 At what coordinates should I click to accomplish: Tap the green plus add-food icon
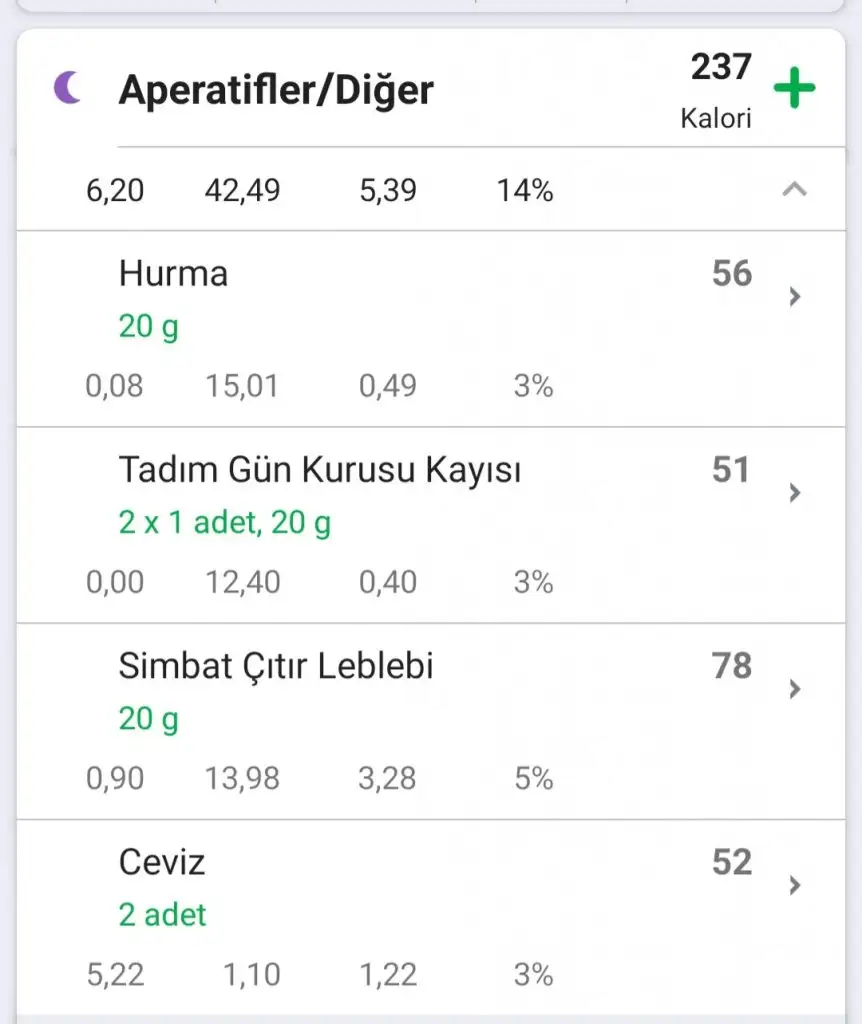click(795, 90)
